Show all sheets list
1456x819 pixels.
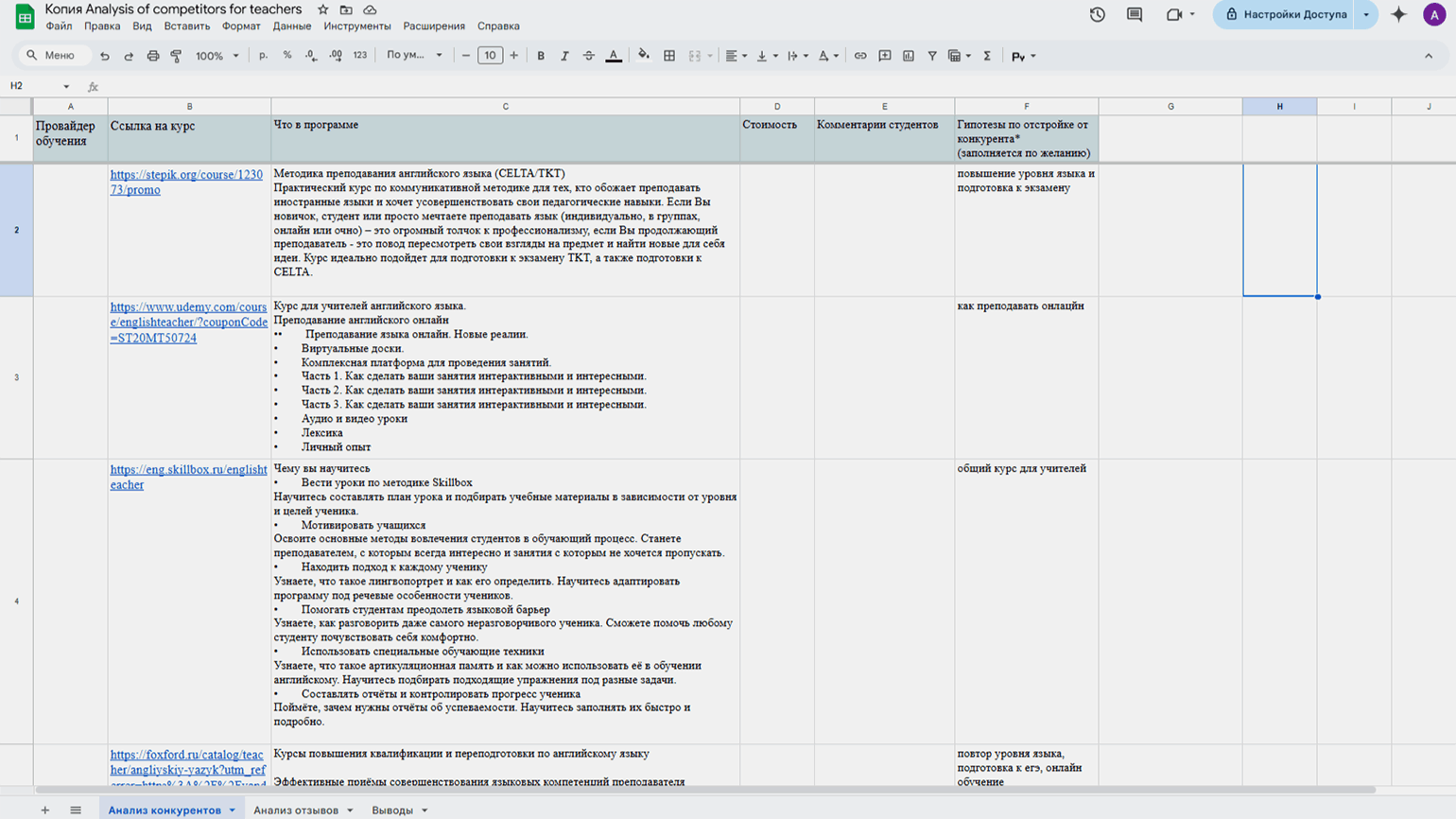pyautogui.click(x=76, y=810)
